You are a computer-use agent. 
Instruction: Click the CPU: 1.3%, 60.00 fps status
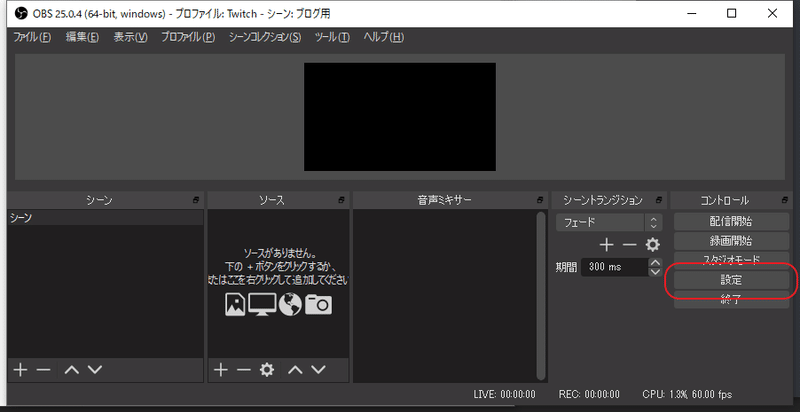point(687,394)
